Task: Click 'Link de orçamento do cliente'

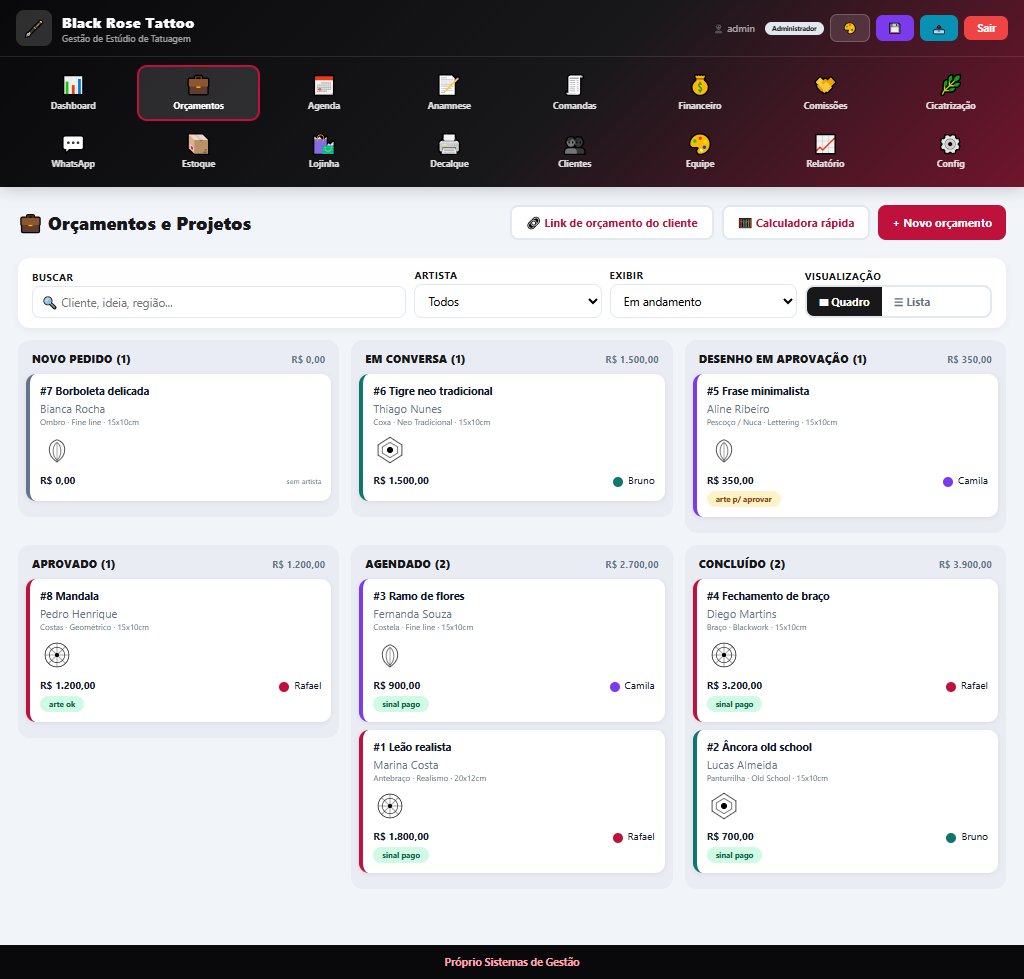Action: (x=612, y=223)
